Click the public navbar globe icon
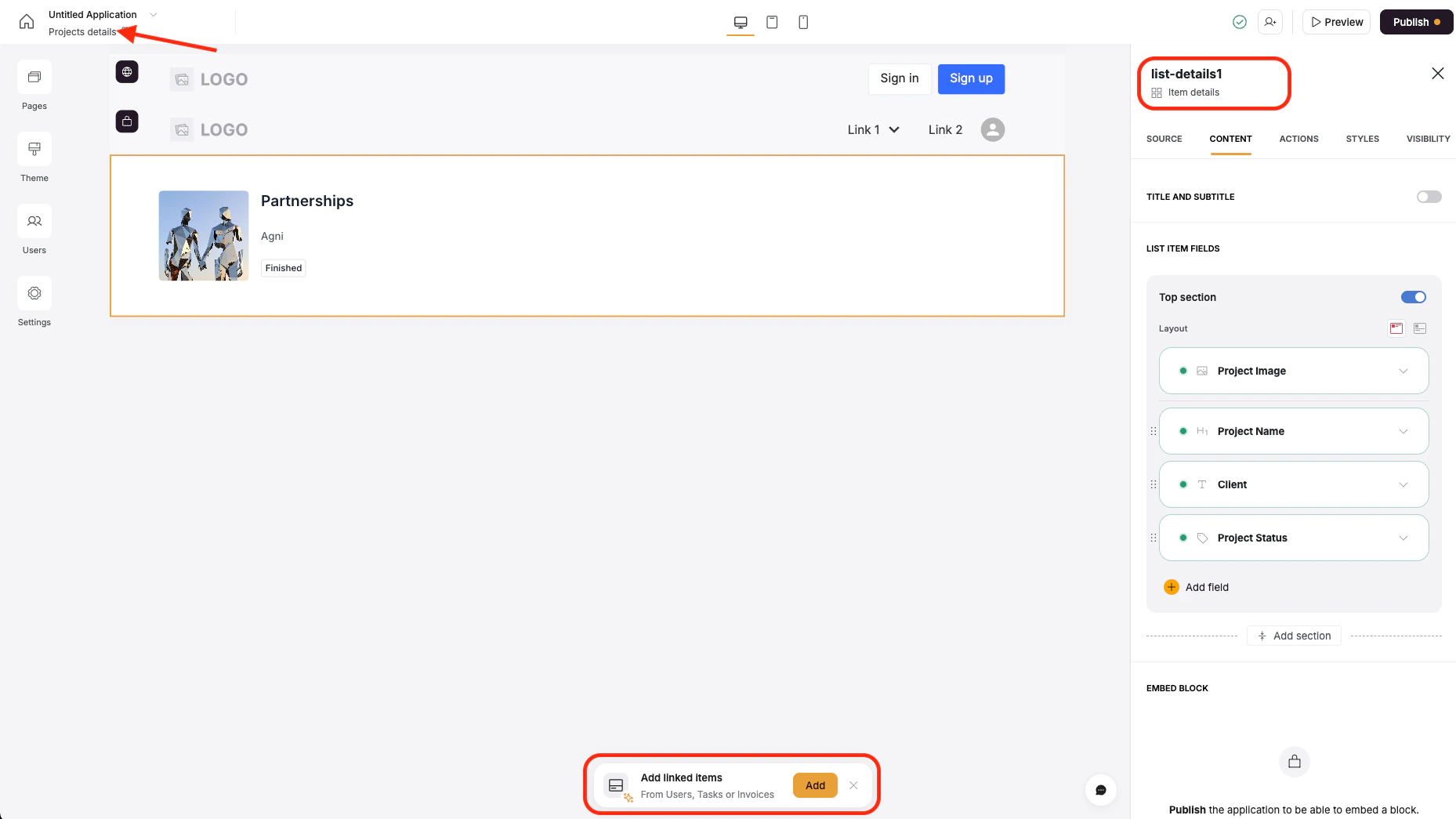1456x819 pixels. click(127, 71)
